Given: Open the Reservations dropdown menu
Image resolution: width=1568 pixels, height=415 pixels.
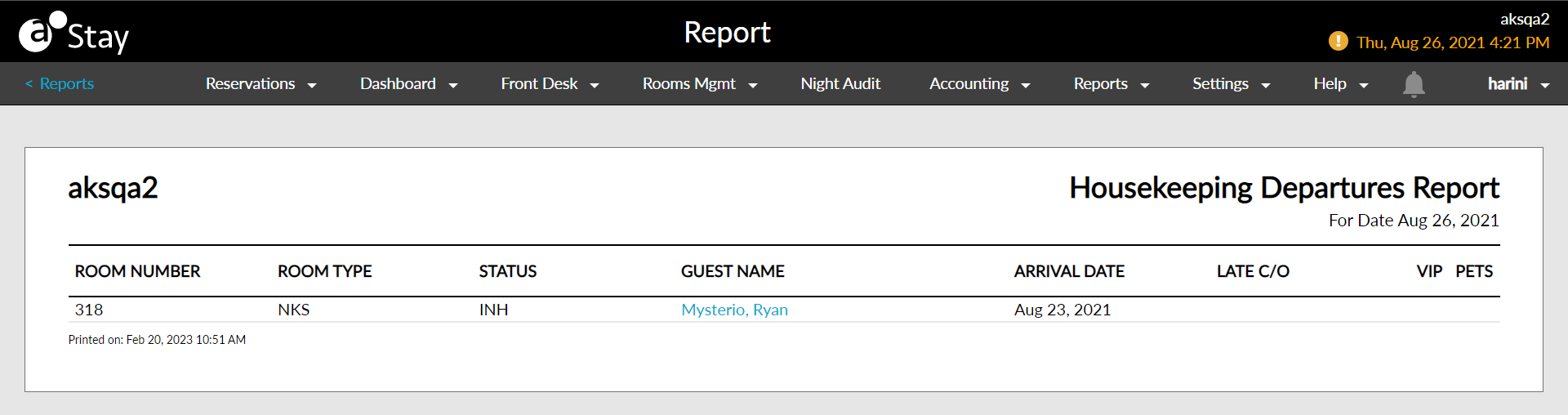Looking at the screenshot, I should [x=261, y=83].
